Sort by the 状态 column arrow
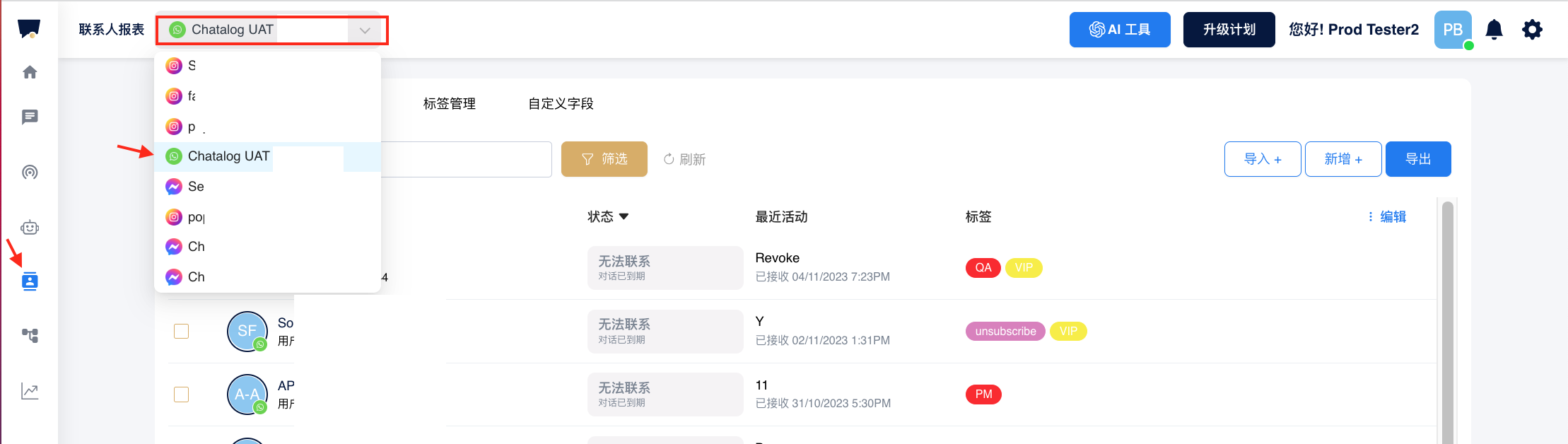Viewport: 1568px width, 444px height. click(x=624, y=217)
